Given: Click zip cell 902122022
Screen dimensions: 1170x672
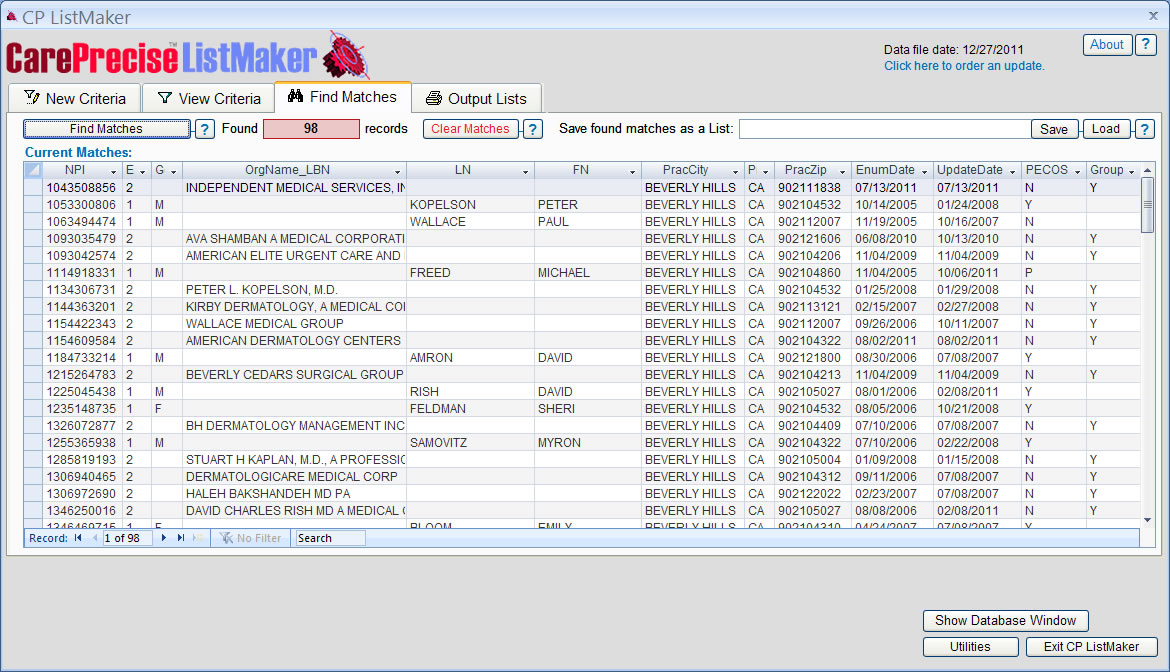Looking at the screenshot, I should coord(812,494).
